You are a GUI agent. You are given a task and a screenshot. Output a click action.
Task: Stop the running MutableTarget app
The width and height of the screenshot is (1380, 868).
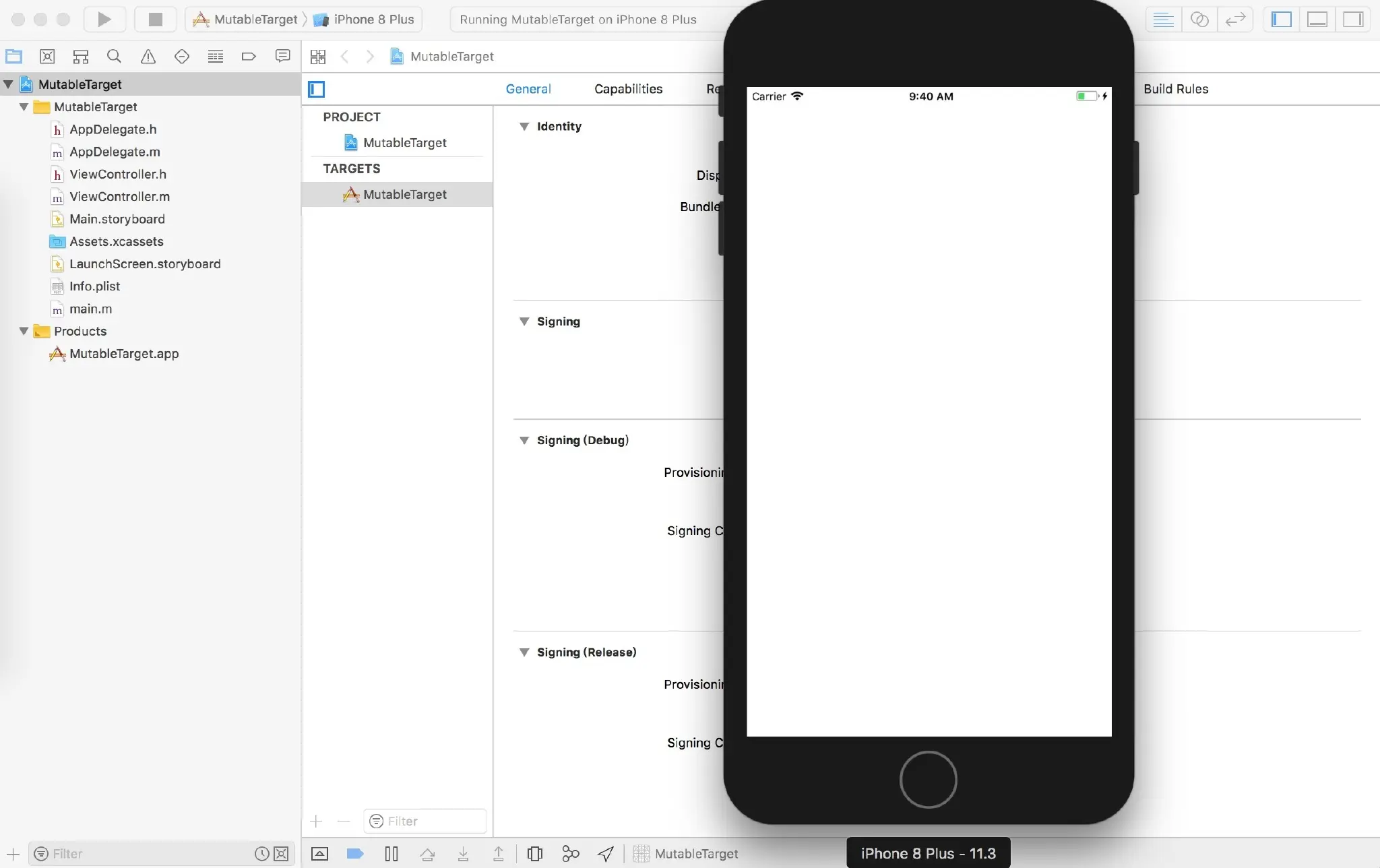click(x=156, y=20)
